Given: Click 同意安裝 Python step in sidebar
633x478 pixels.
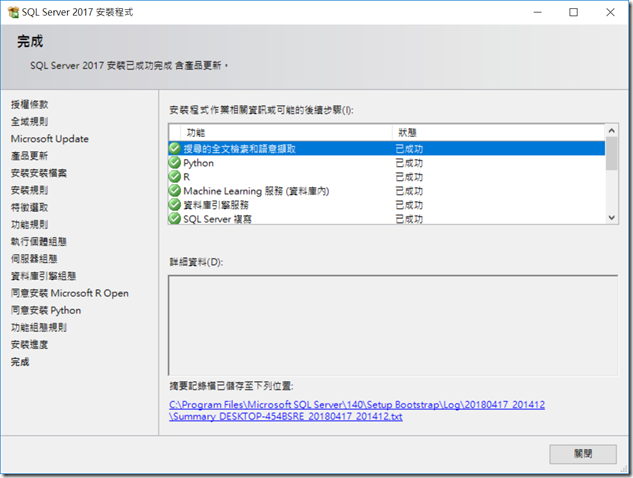Looking at the screenshot, I should pos(46,310).
